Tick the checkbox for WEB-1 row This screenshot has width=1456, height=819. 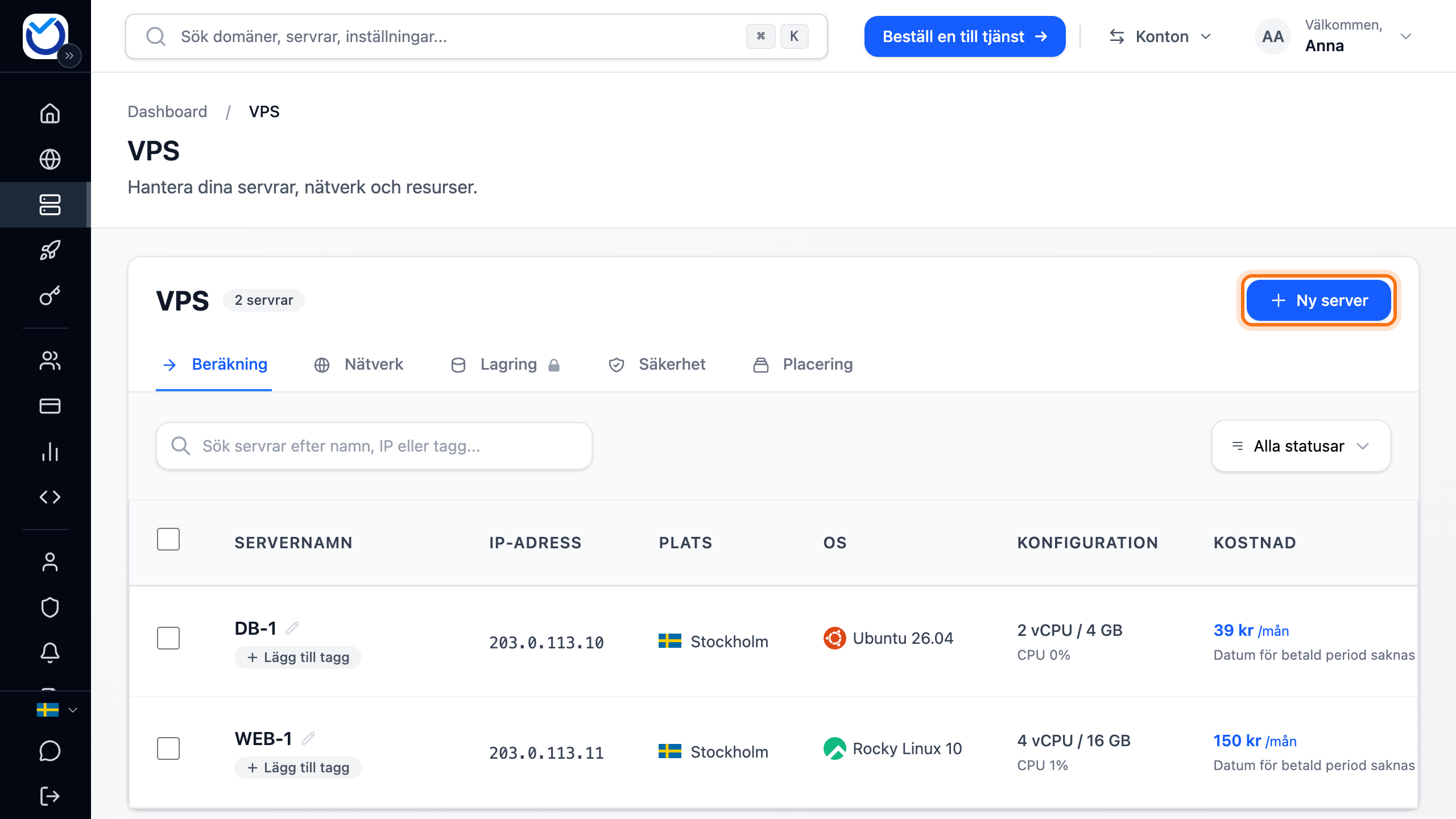168,748
